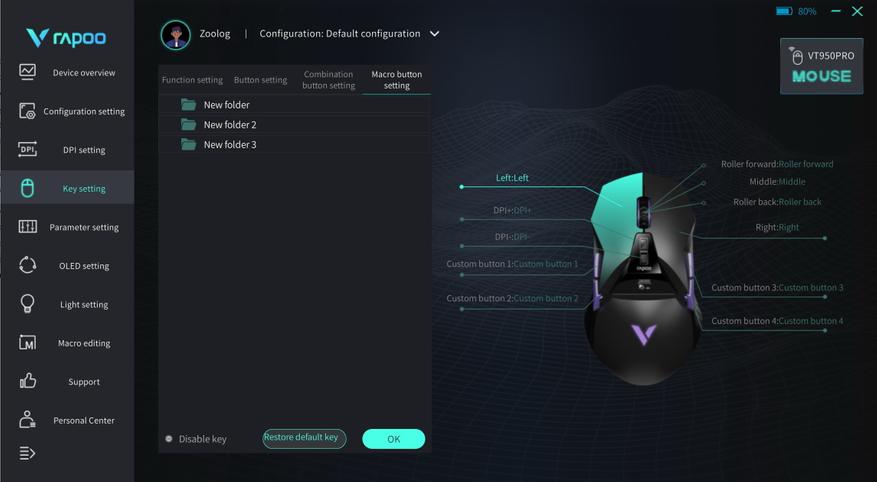Select the DPI setting icon
Screen dimensions: 877x482
(x=27, y=149)
